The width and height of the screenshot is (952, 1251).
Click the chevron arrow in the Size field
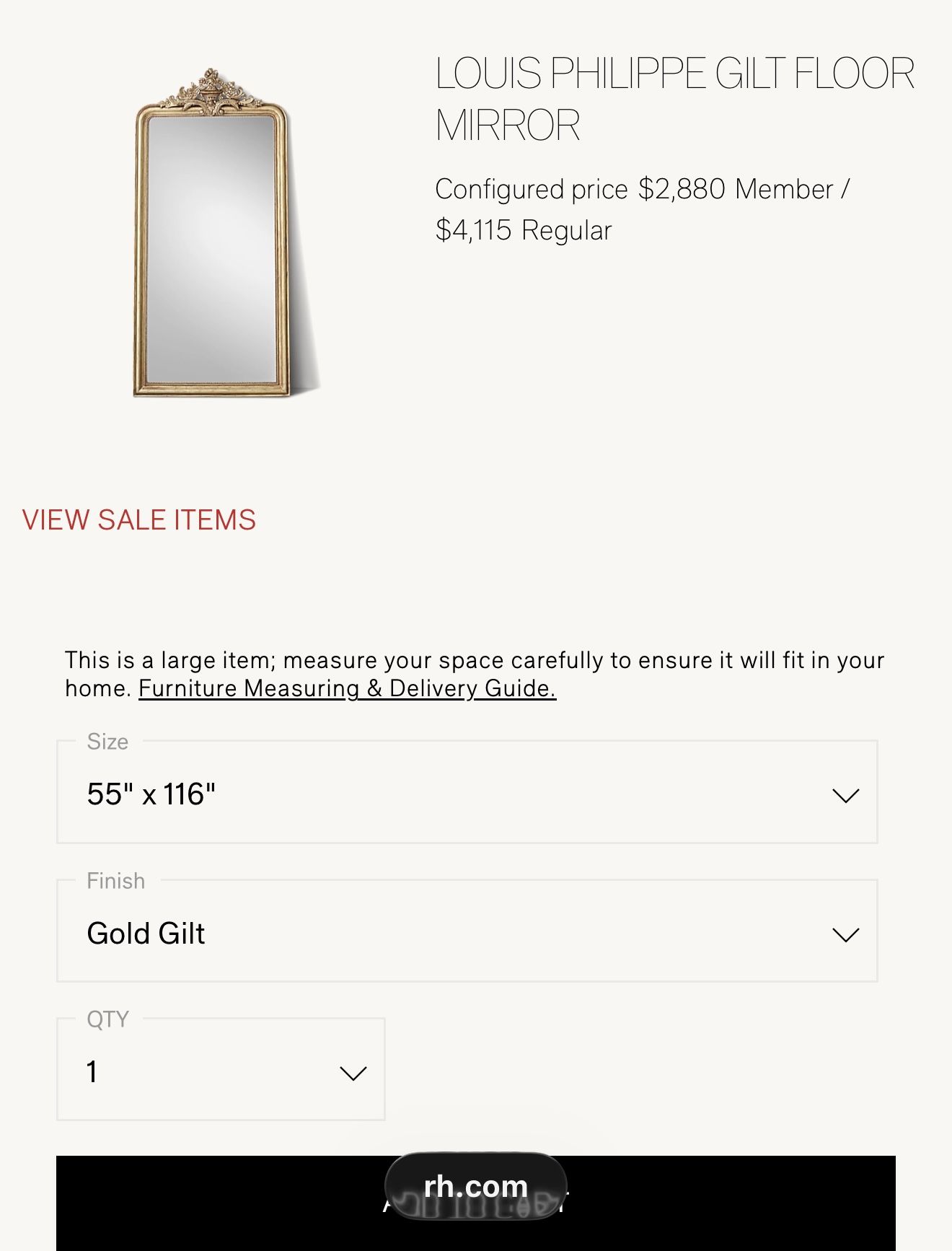coord(845,795)
